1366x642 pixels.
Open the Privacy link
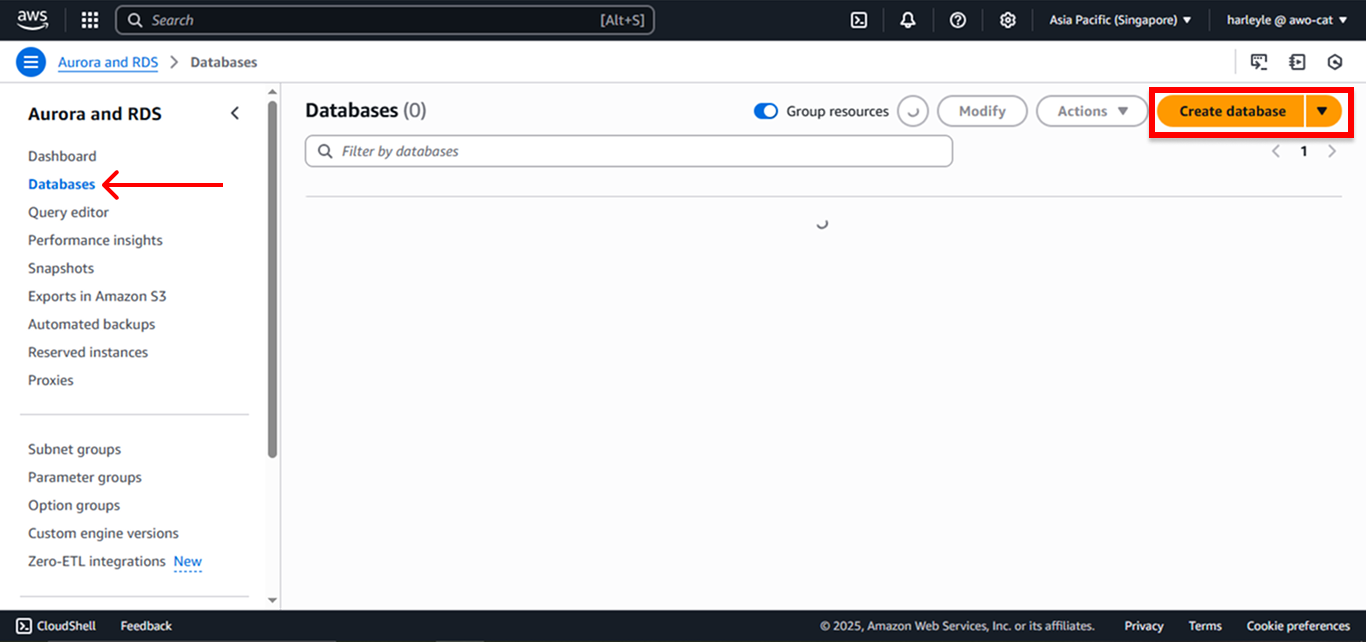[1144, 626]
